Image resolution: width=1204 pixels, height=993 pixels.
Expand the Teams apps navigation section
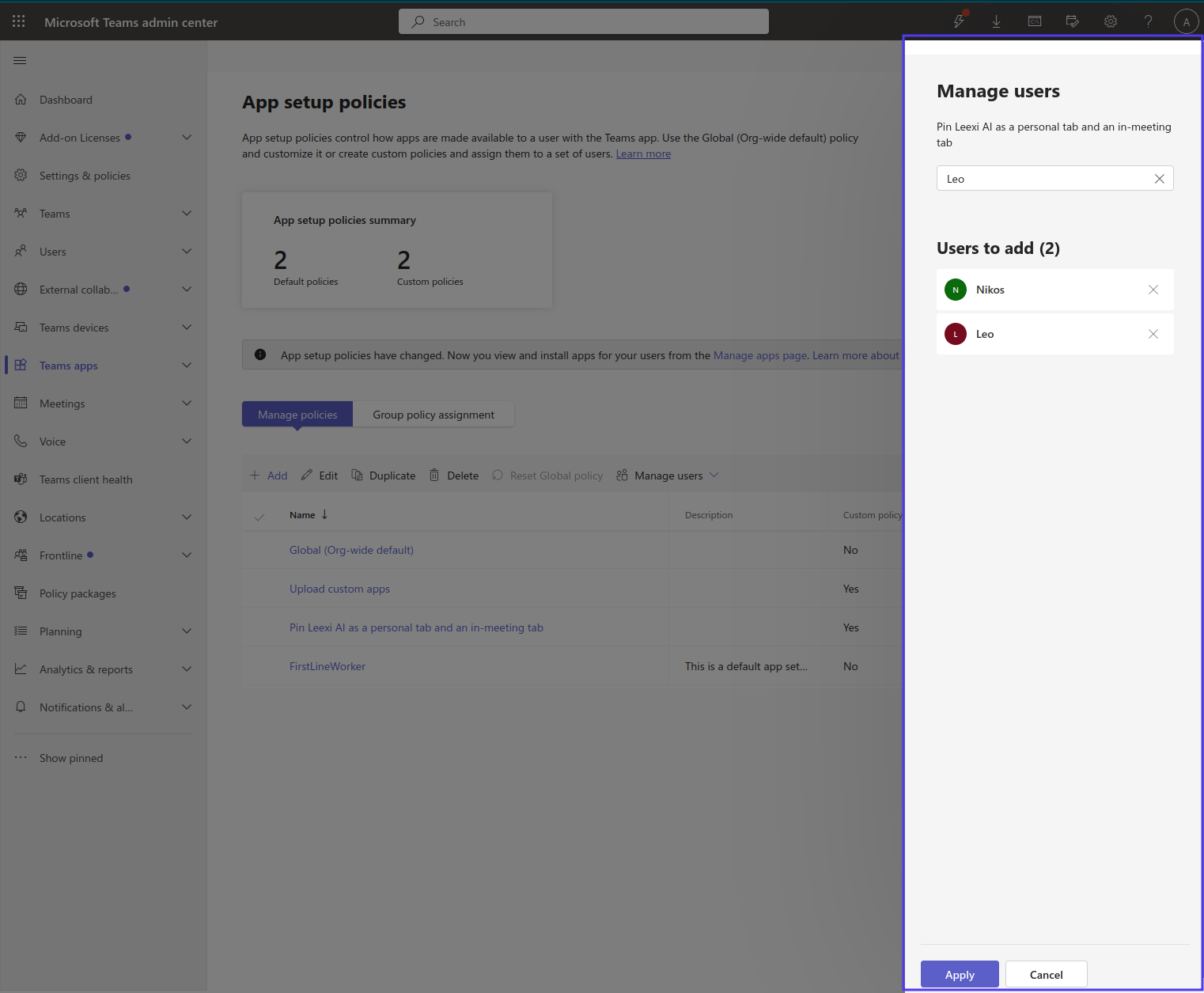click(x=187, y=366)
